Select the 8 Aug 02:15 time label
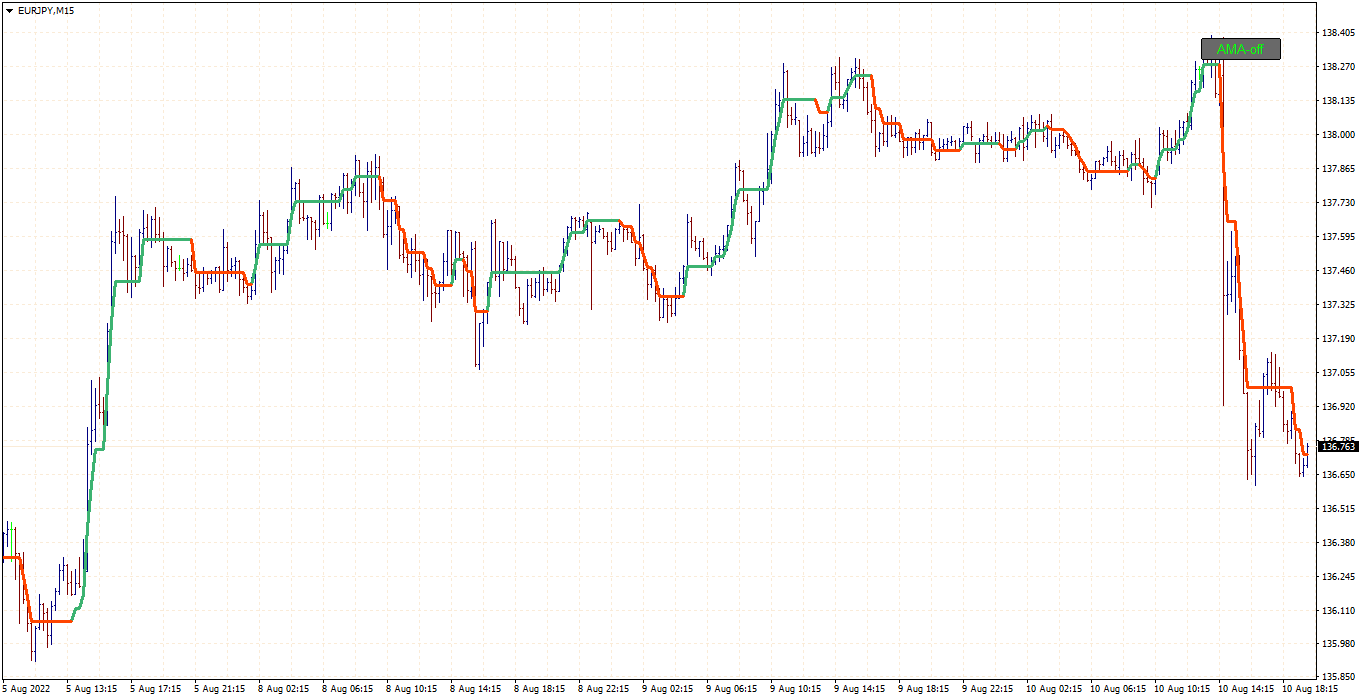The height and width of the screenshot is (700, 1362). (x=283, y=689)
